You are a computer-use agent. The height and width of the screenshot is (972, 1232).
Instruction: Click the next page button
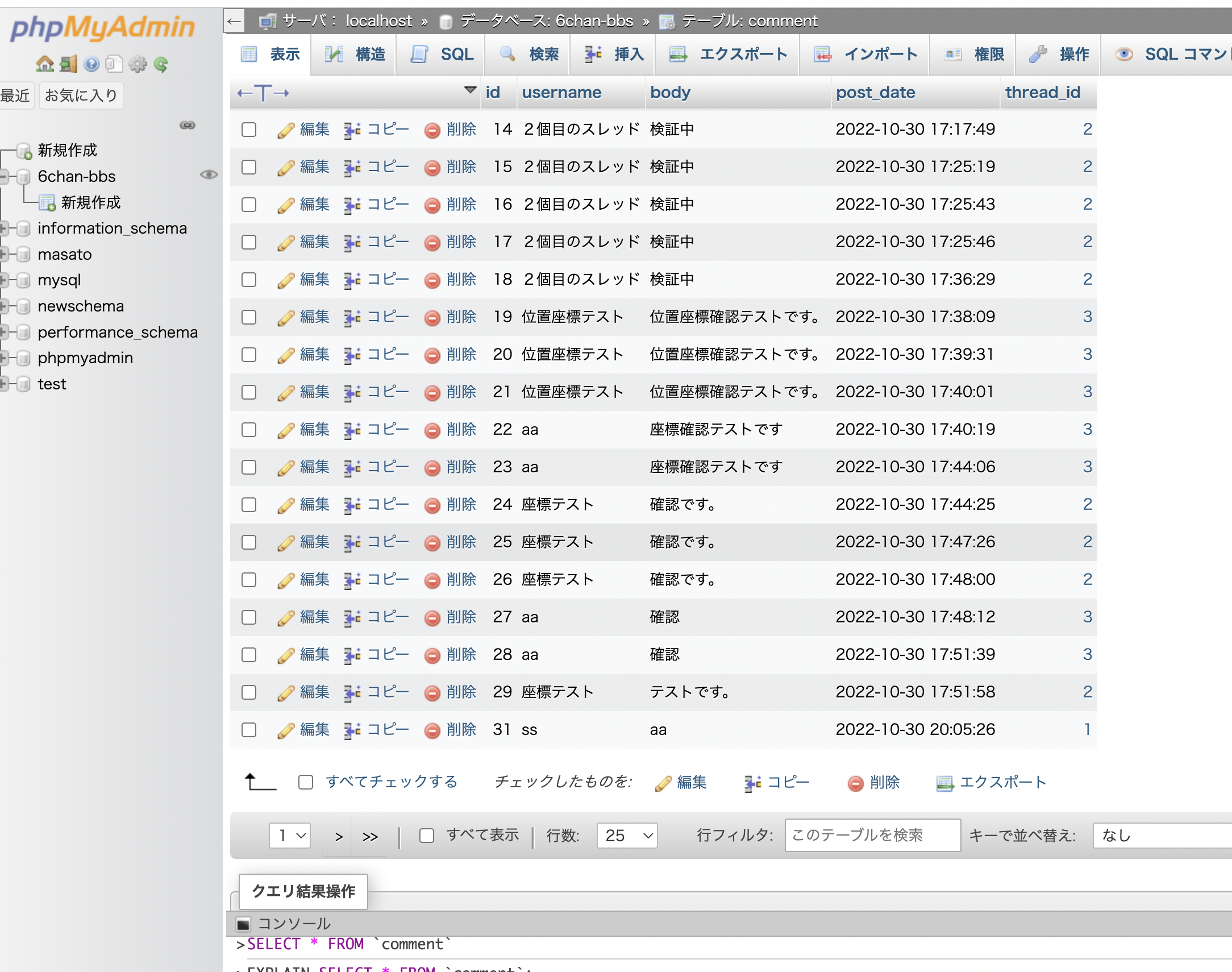pos(339,836)
